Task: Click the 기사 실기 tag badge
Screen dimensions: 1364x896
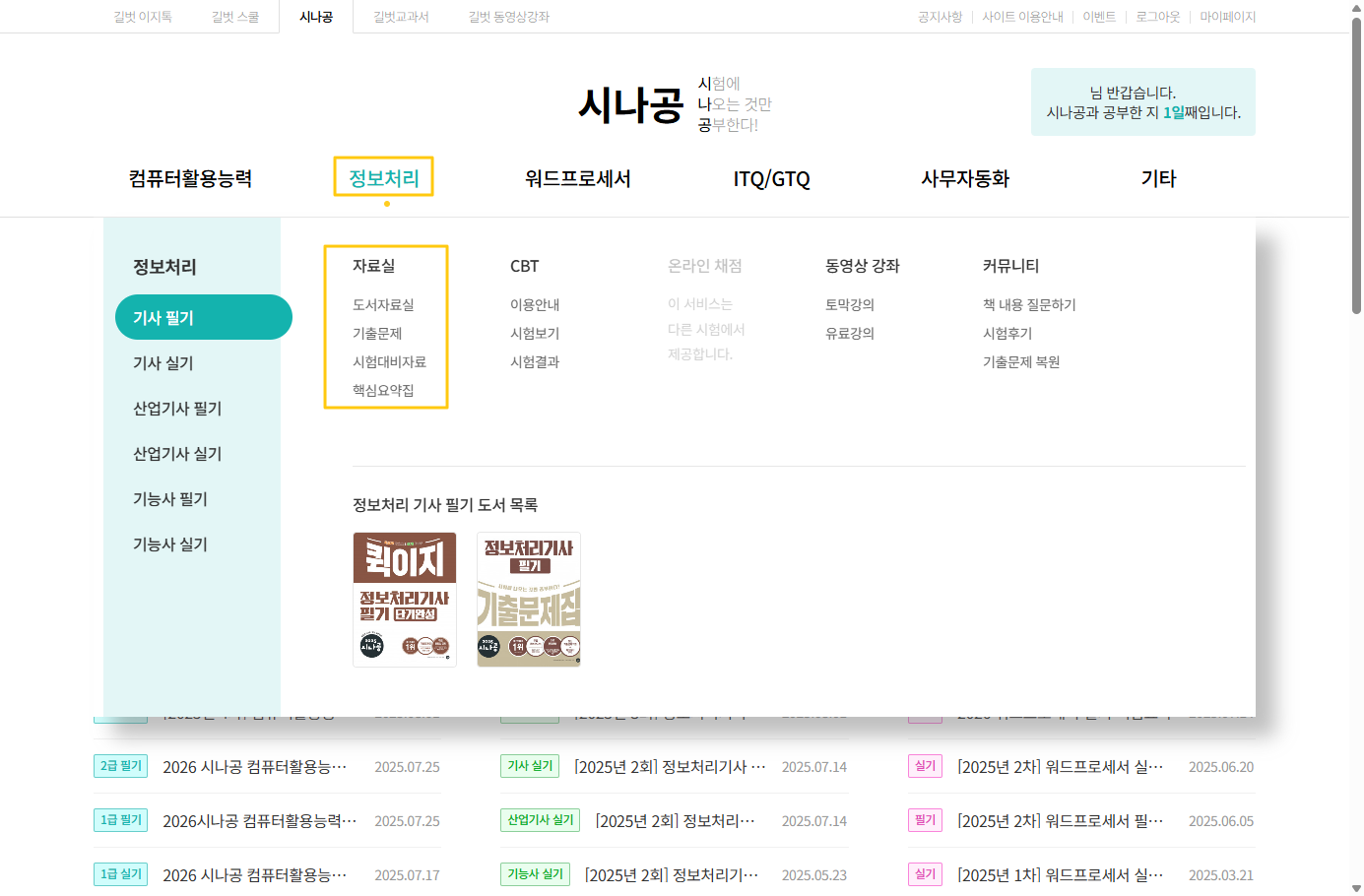Action: [x=530, y=766]
